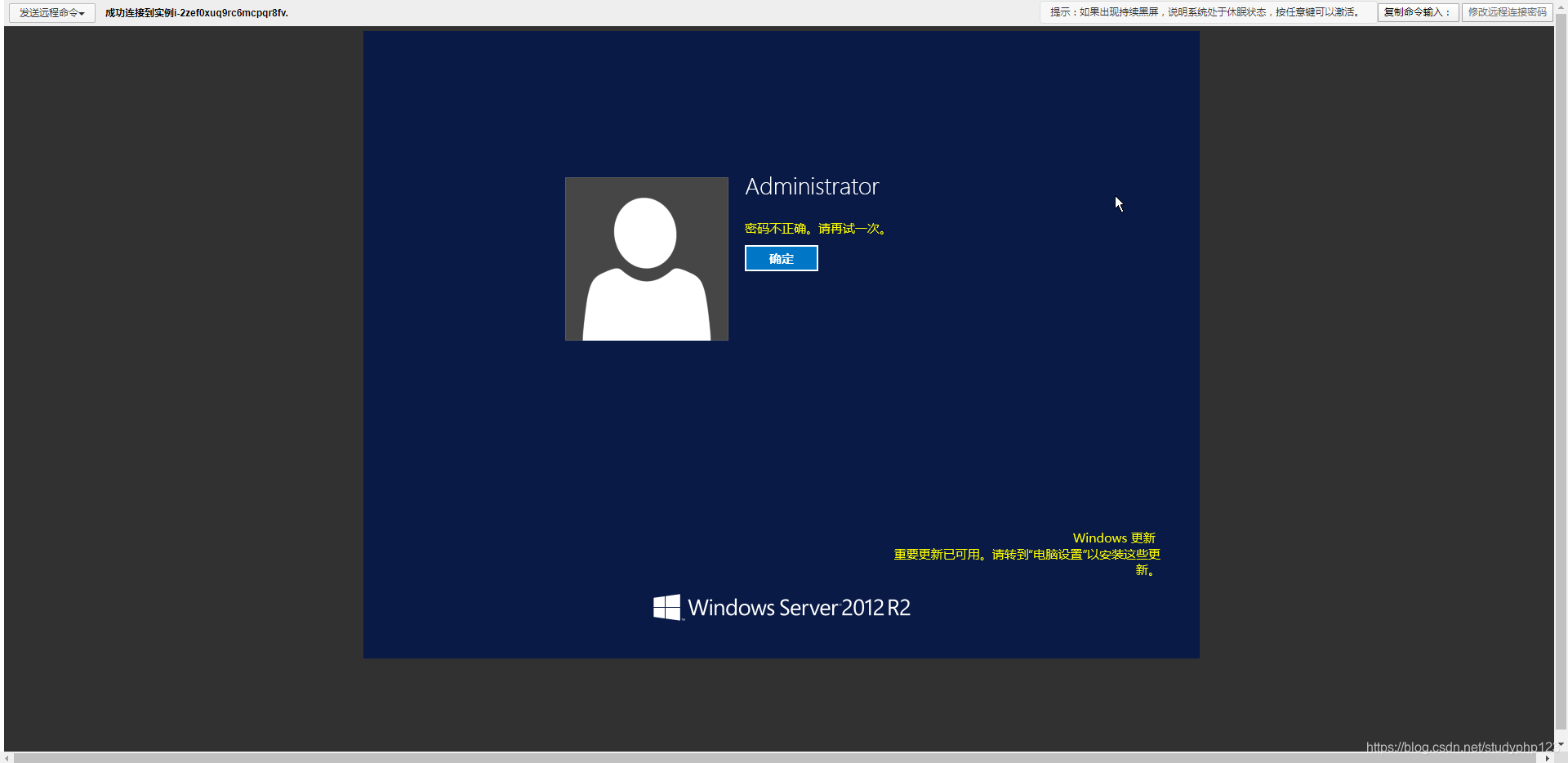Click the 复制命令输入 button
This screenshot has height=763, width=1568.
point(1418,12)
